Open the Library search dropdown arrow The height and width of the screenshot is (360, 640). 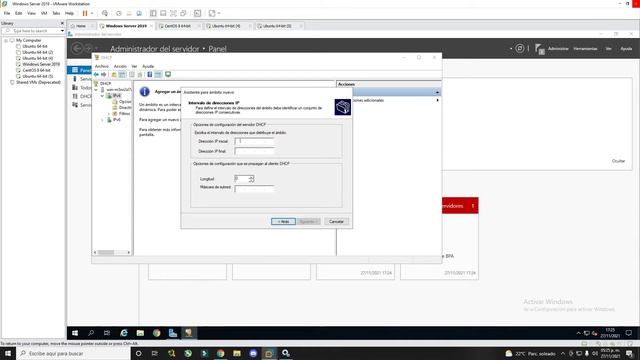(x=62, y=31)
